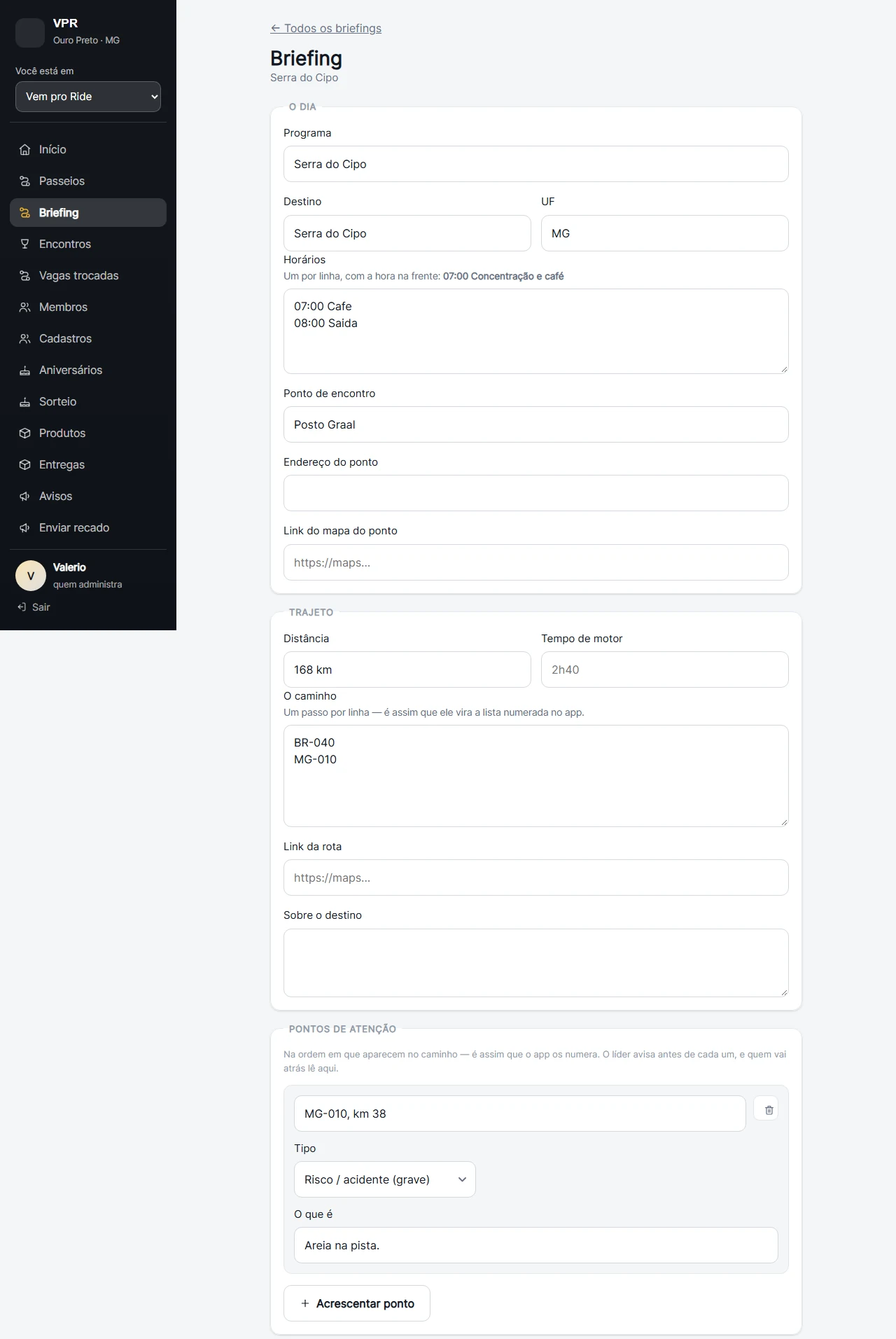Click the Enviar recado megaphone icon
The height and width of the screenshot is (1339, 896).
click(x=24, y=528)
